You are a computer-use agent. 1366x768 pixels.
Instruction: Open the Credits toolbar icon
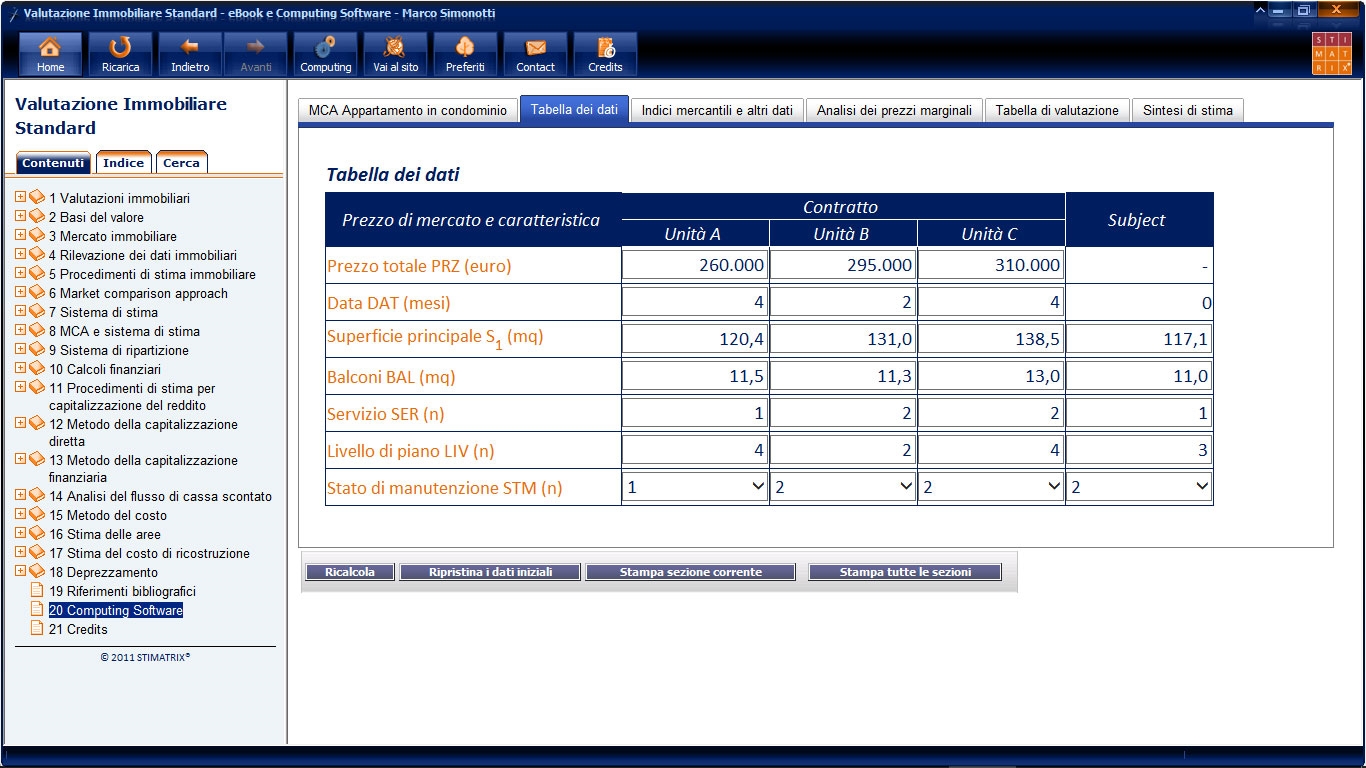click(x=605, y=54)
